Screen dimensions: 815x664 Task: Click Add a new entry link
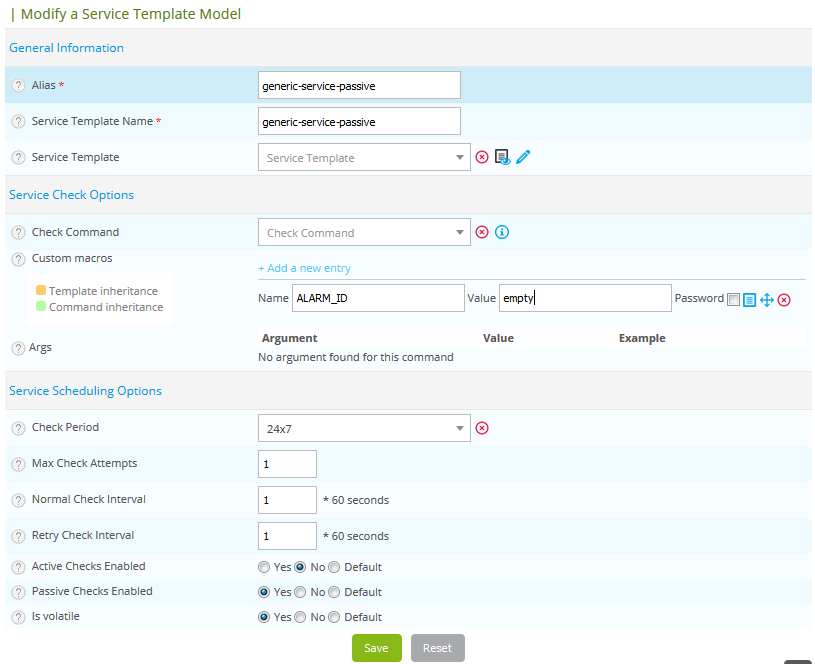tap(304, 268)
